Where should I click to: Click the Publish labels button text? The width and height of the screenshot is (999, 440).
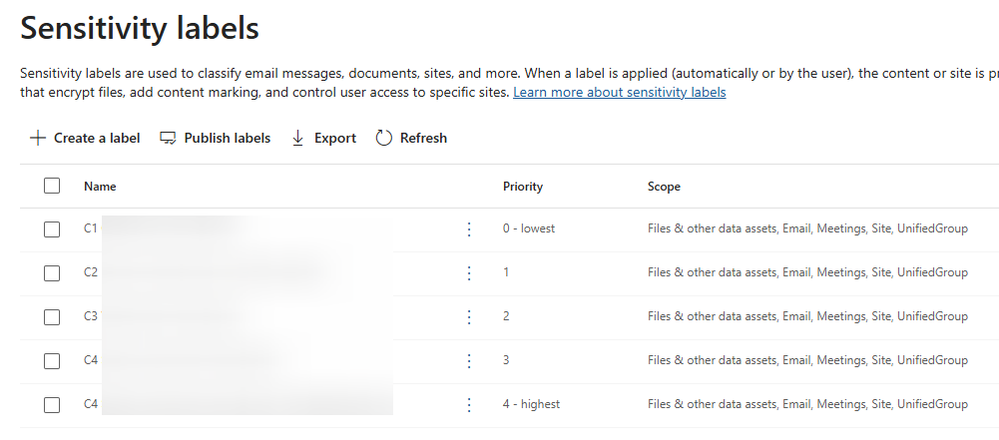pyautogui.click(x=227, y=138)
